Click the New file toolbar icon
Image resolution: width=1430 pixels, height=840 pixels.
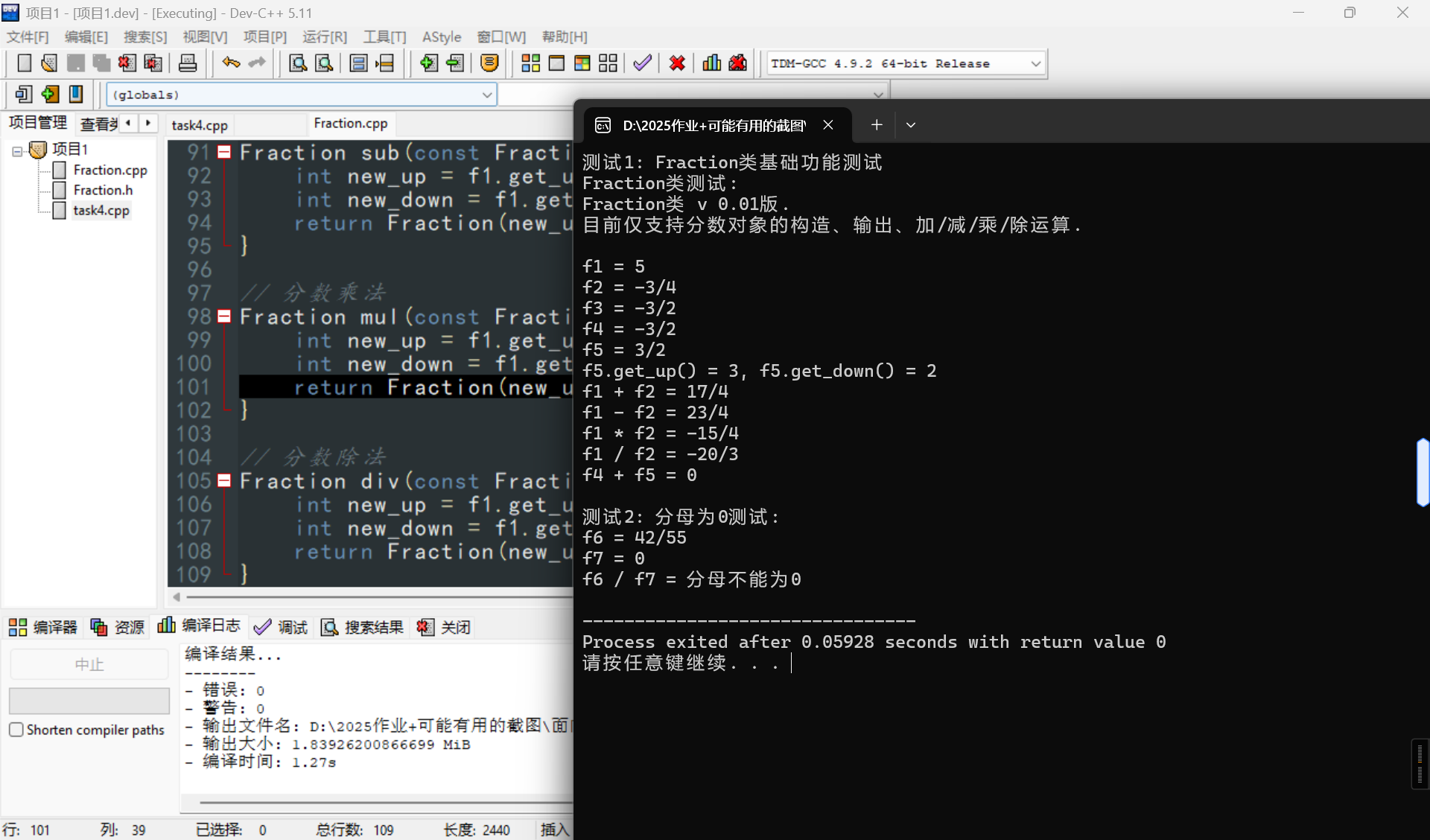(24, 63)
